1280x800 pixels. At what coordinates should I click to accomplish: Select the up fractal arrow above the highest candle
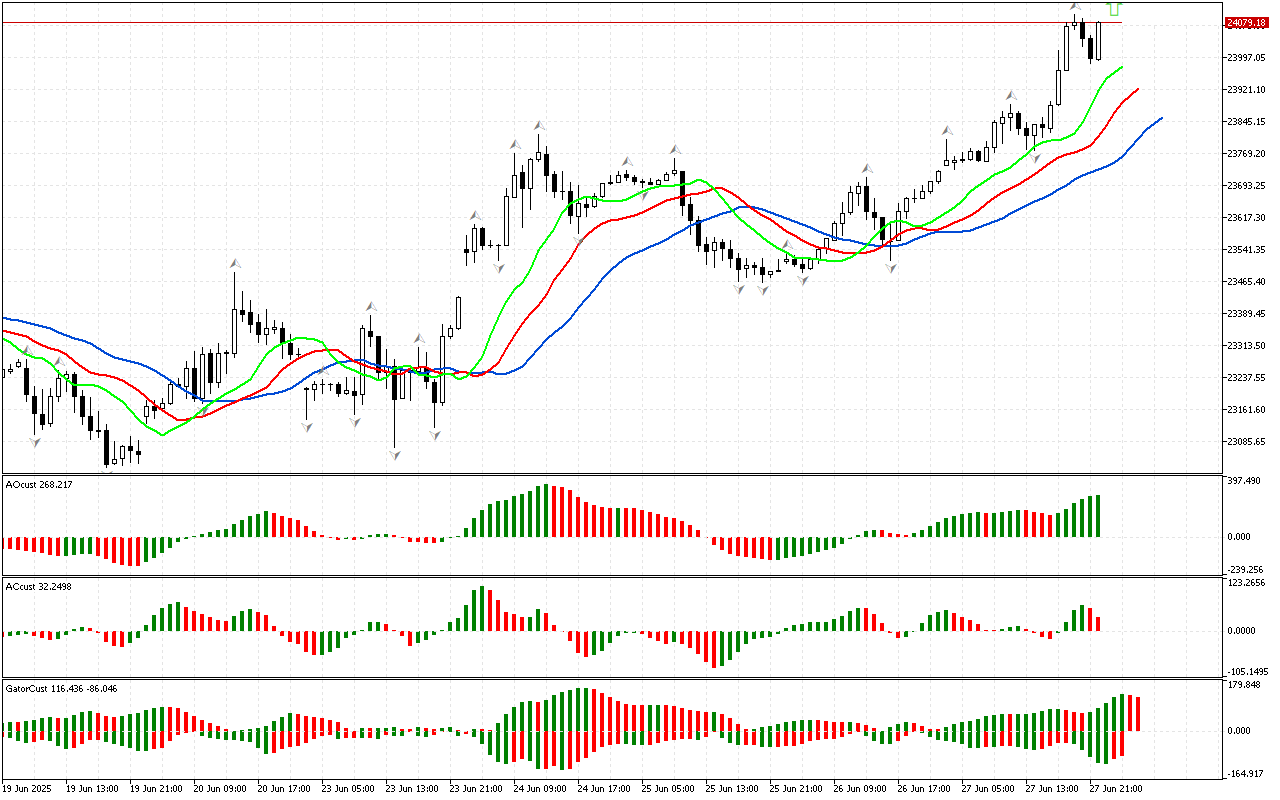tap(1075, 9)
